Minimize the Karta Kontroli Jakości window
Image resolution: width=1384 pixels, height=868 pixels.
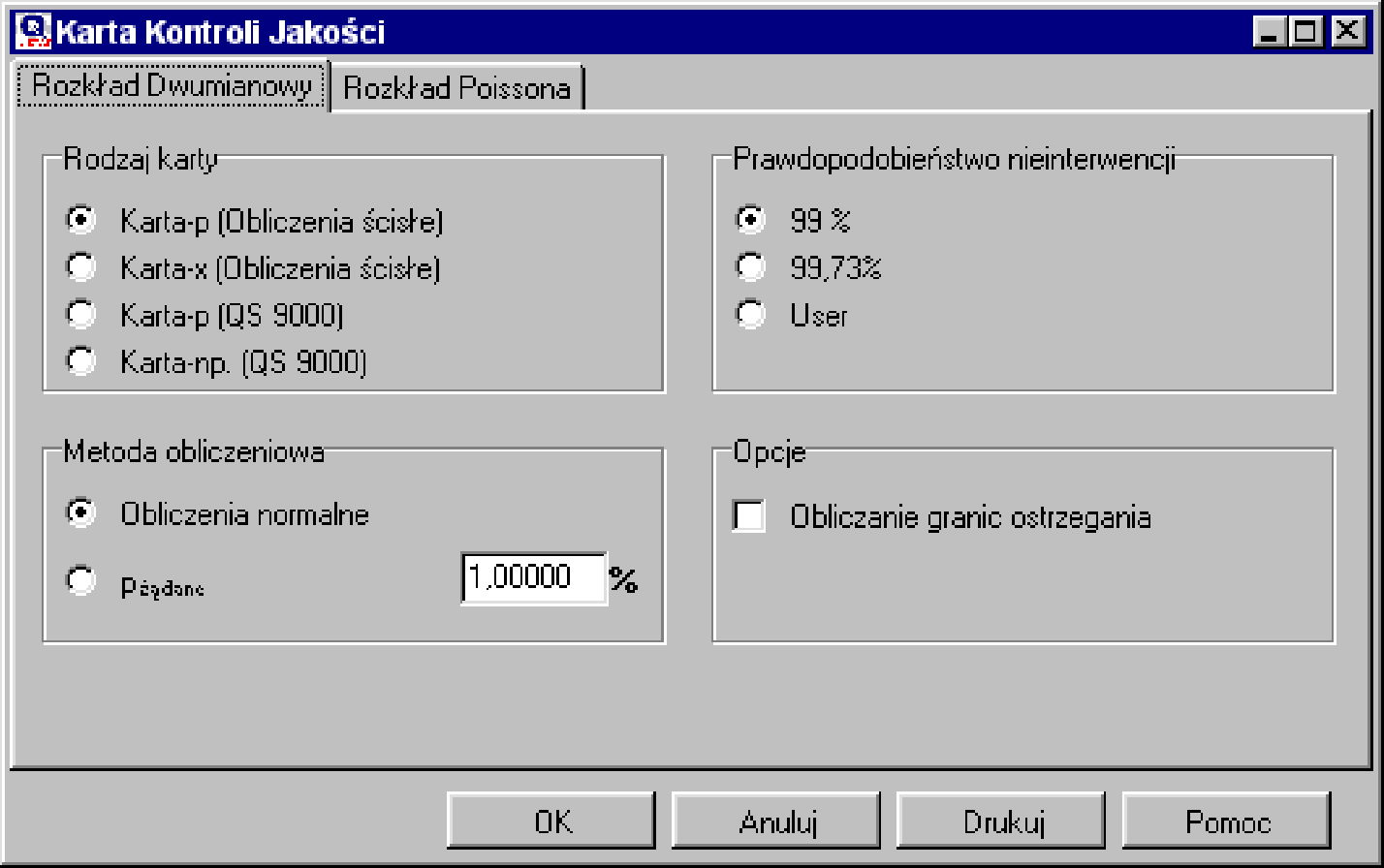pyautogui.click(x=1269, y=32)
